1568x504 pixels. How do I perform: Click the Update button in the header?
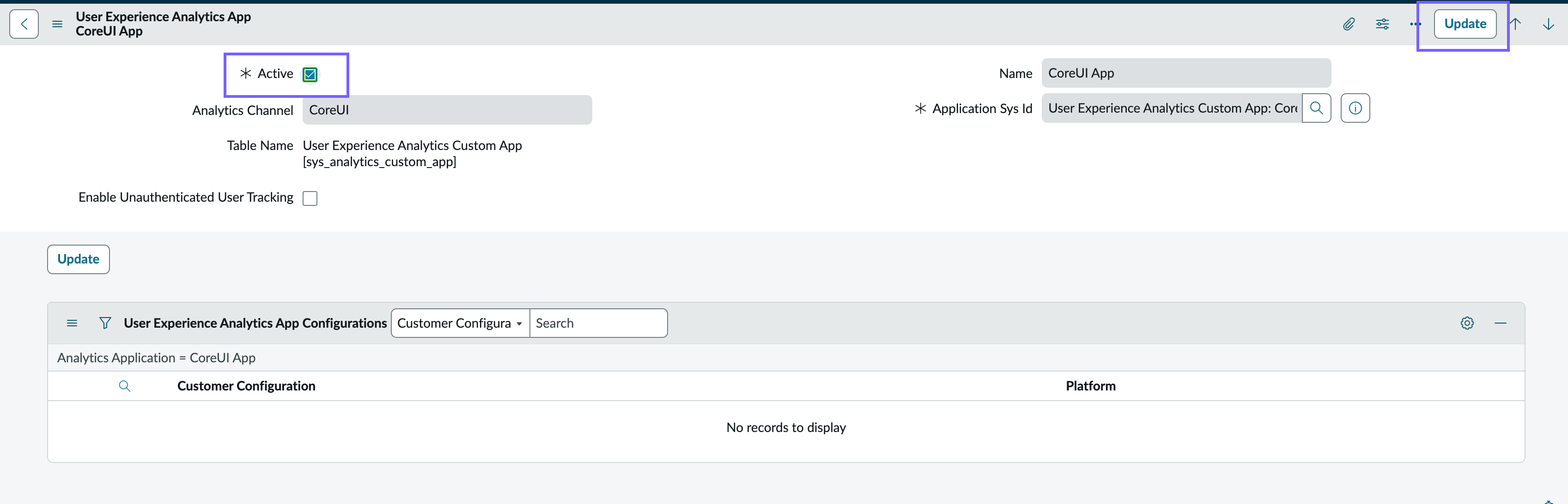1465,24
